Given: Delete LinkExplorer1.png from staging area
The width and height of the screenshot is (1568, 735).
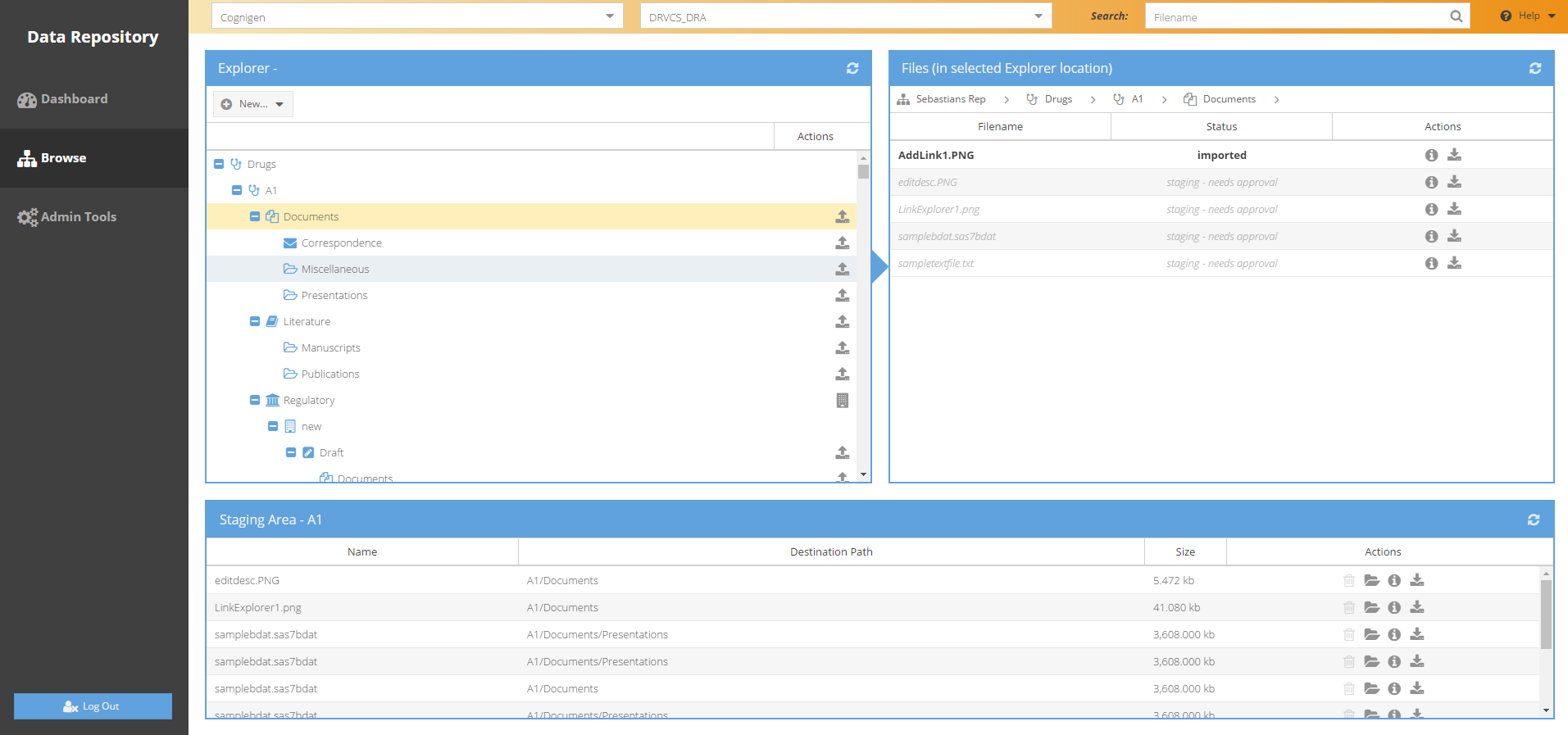Looking at the screenshot, I should (x=1348, y=608).
